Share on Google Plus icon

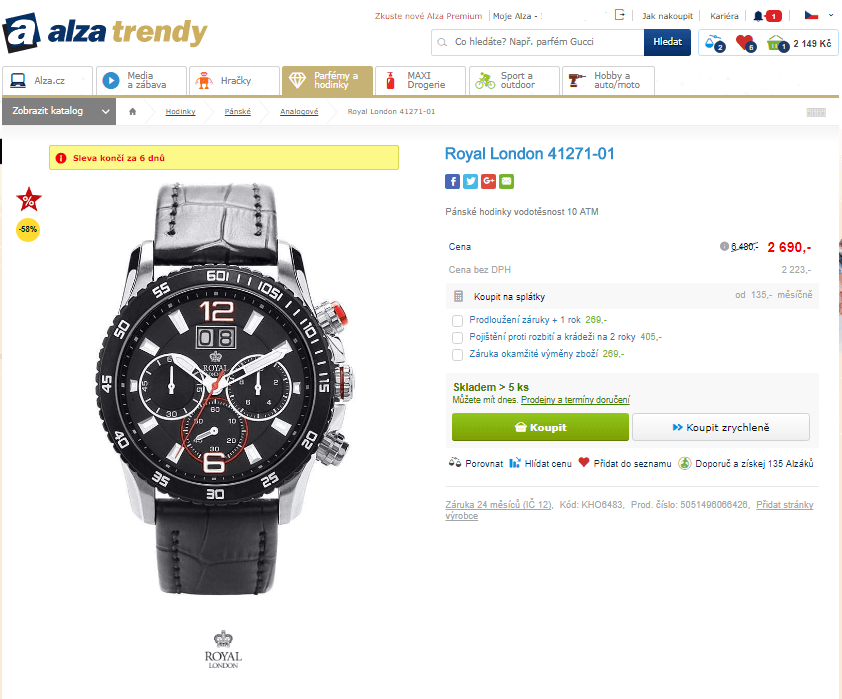489,181
